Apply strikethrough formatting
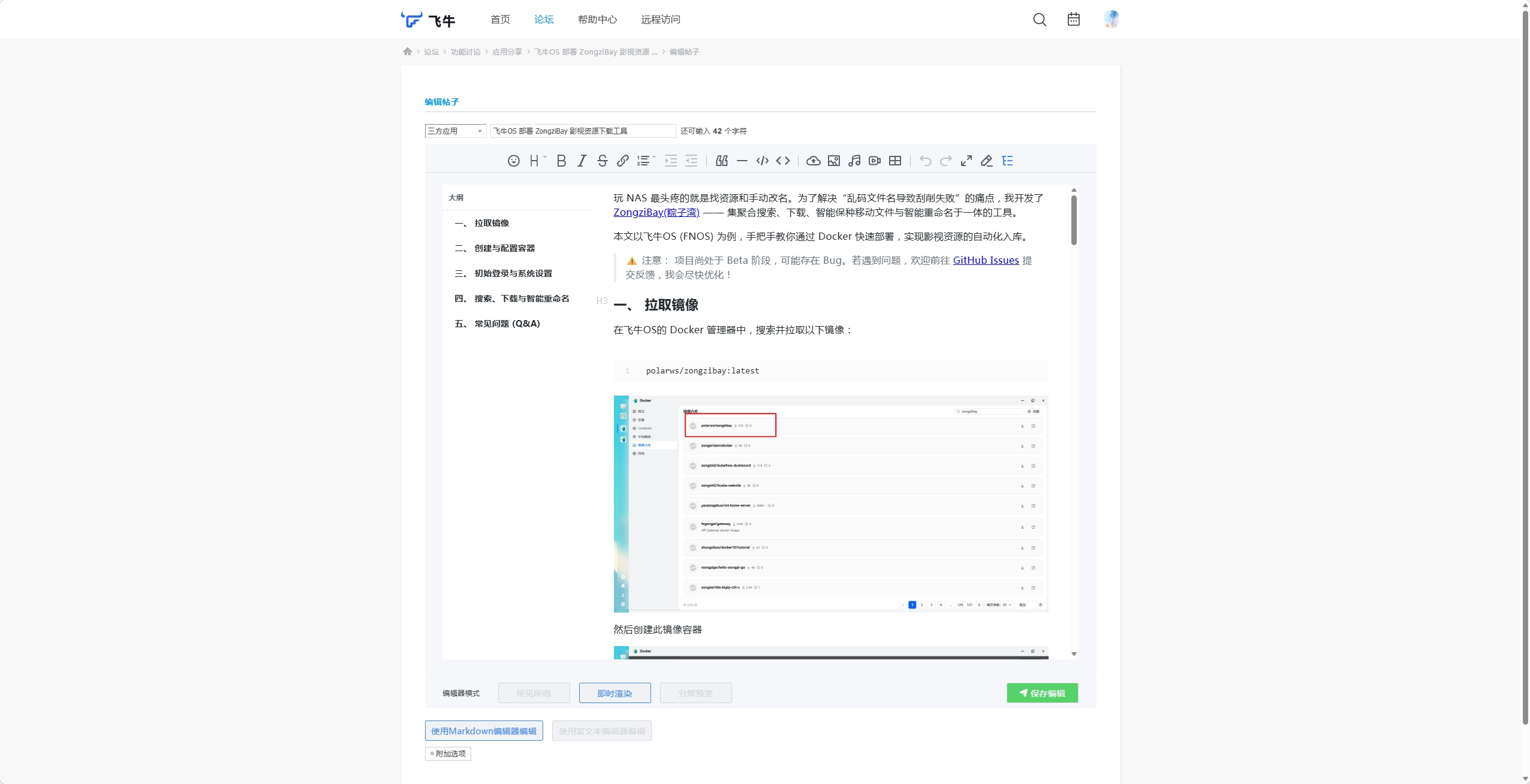Image resolution: width=1530 pixels, height=784 pixels. point(603,161)
